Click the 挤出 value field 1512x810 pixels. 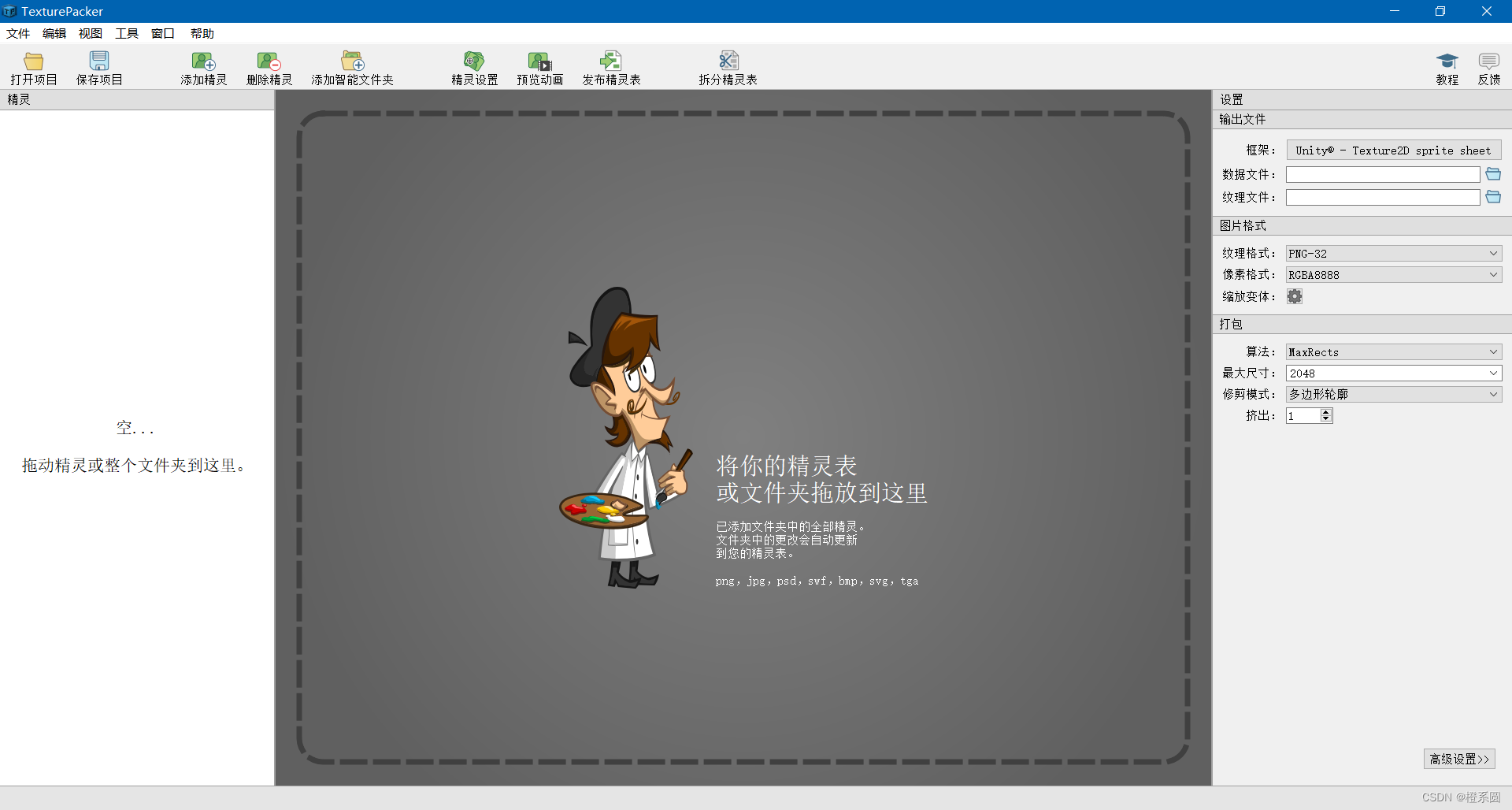tap(1303, 415)
